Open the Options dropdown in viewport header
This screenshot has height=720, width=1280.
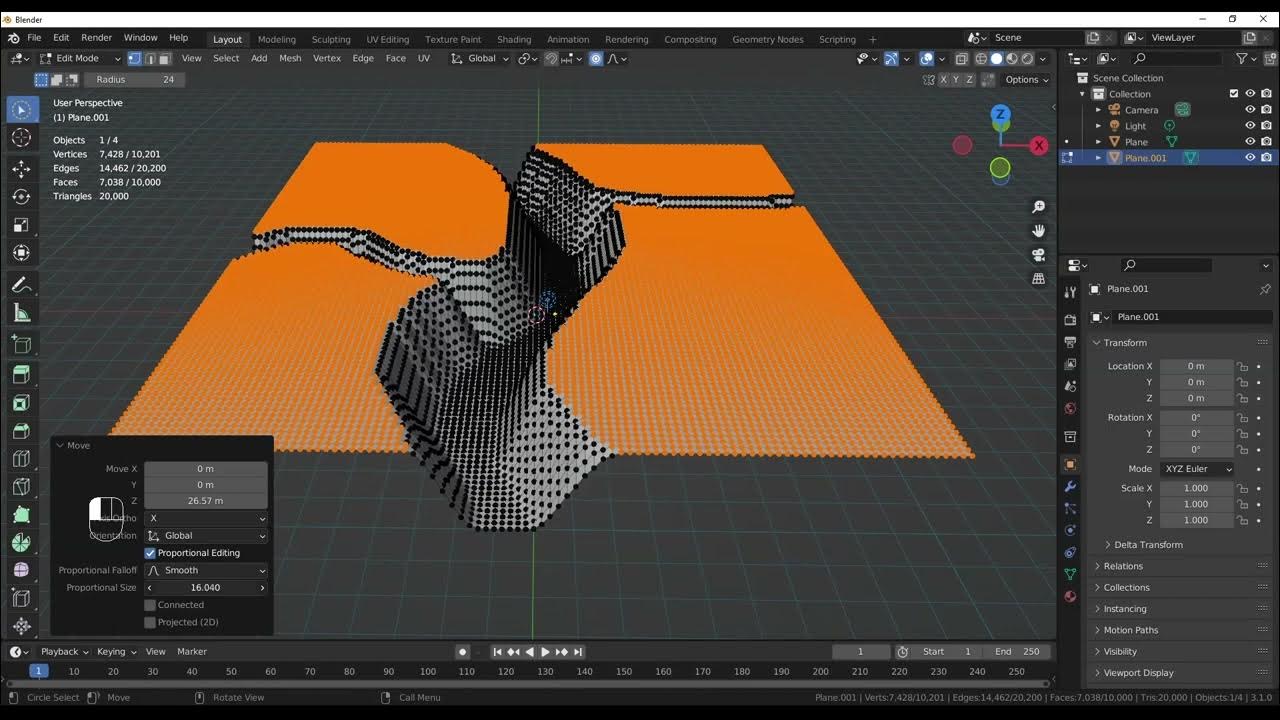(1027, 80)
